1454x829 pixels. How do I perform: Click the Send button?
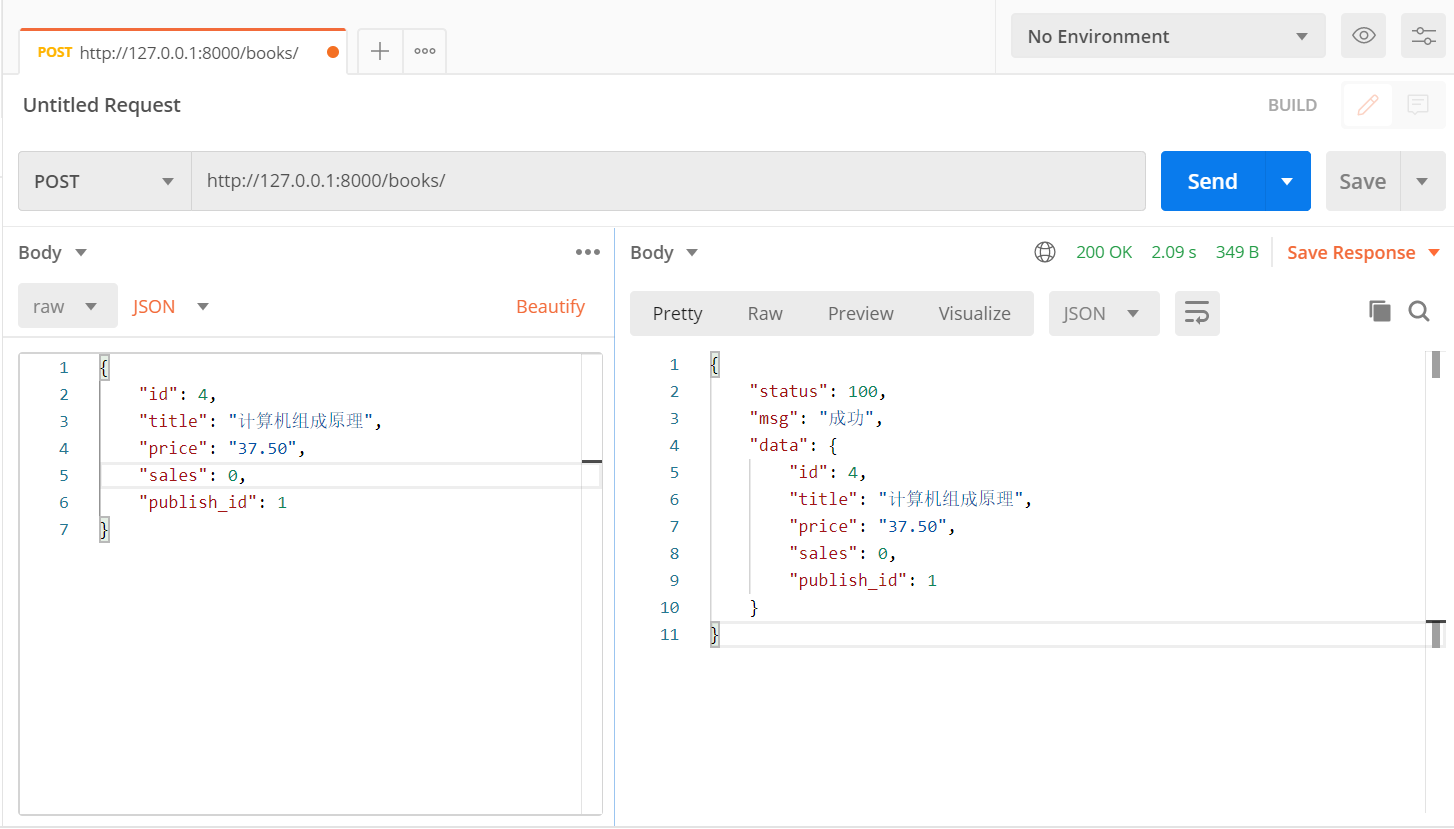tap(1213, 181)
